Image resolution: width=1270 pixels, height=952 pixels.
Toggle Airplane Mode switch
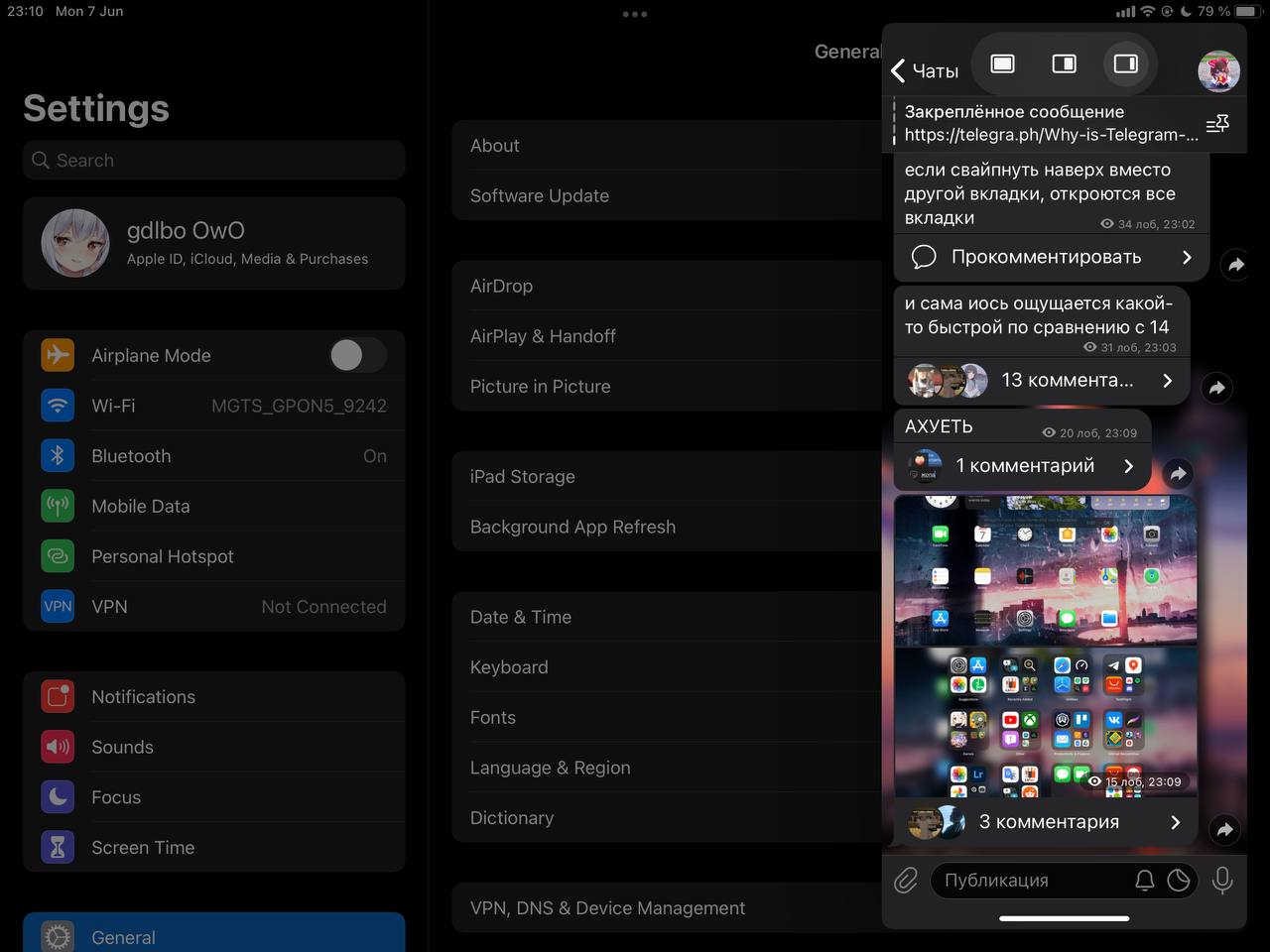(358, 355)
